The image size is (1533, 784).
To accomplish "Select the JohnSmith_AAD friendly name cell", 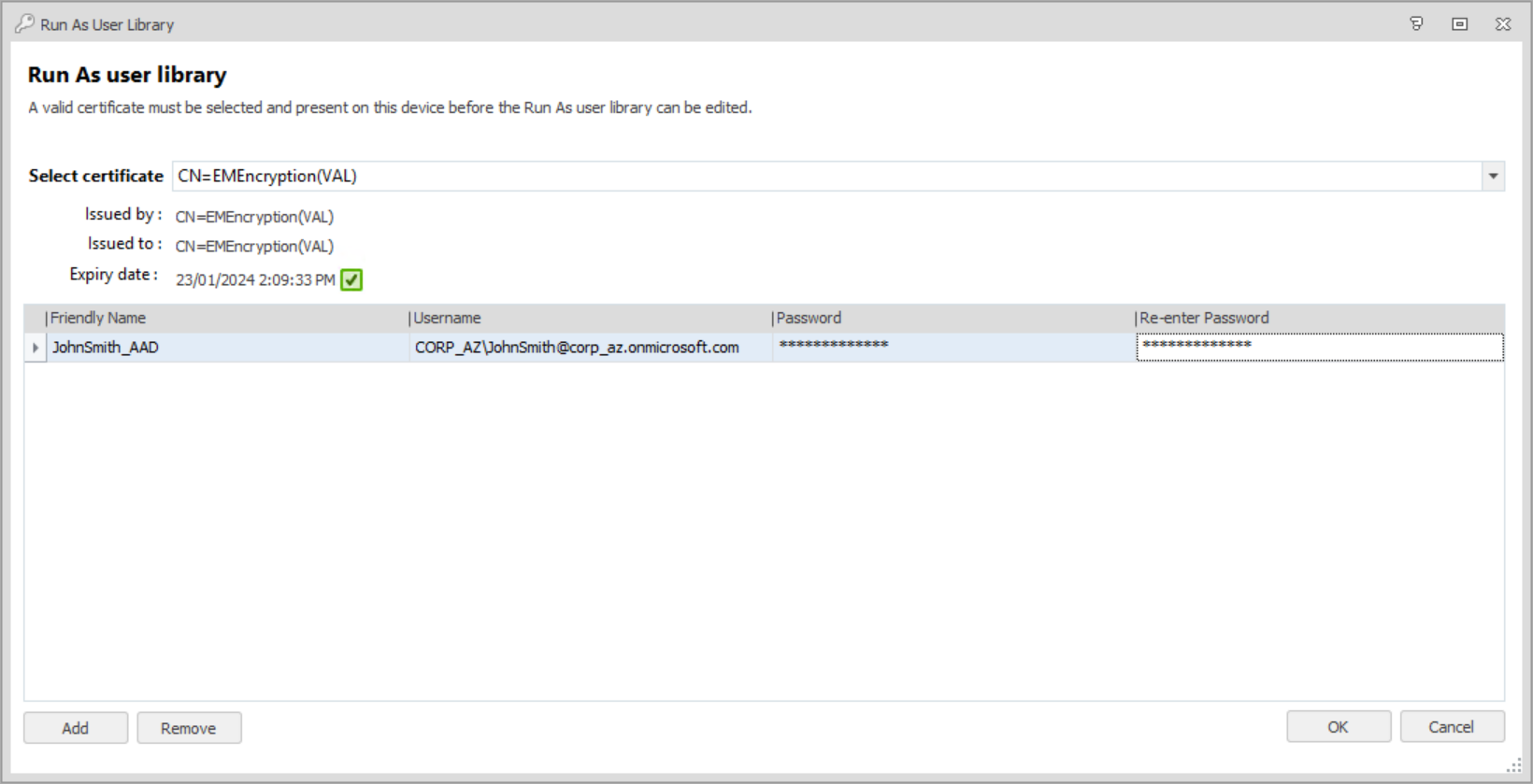I will pyautogui.click(x=224, y=348).
